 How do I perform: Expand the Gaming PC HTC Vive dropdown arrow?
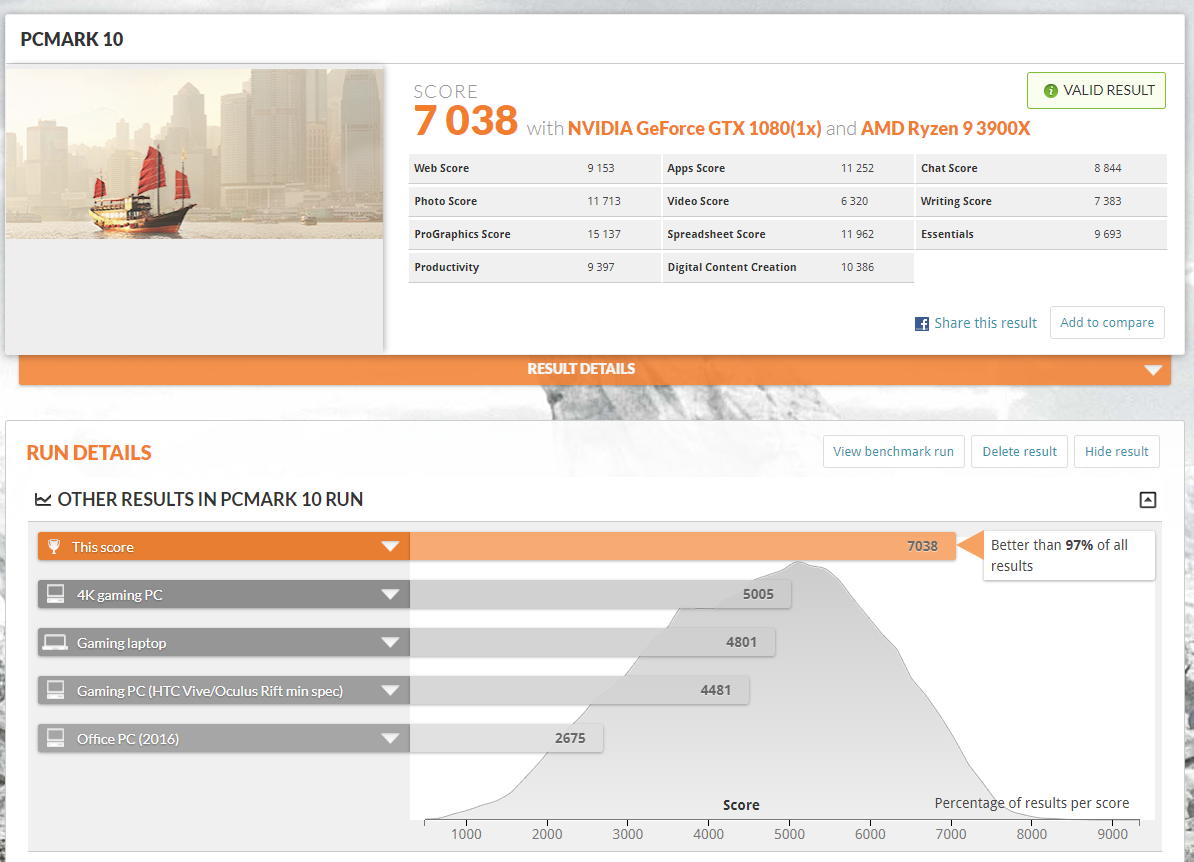point(390,691)
